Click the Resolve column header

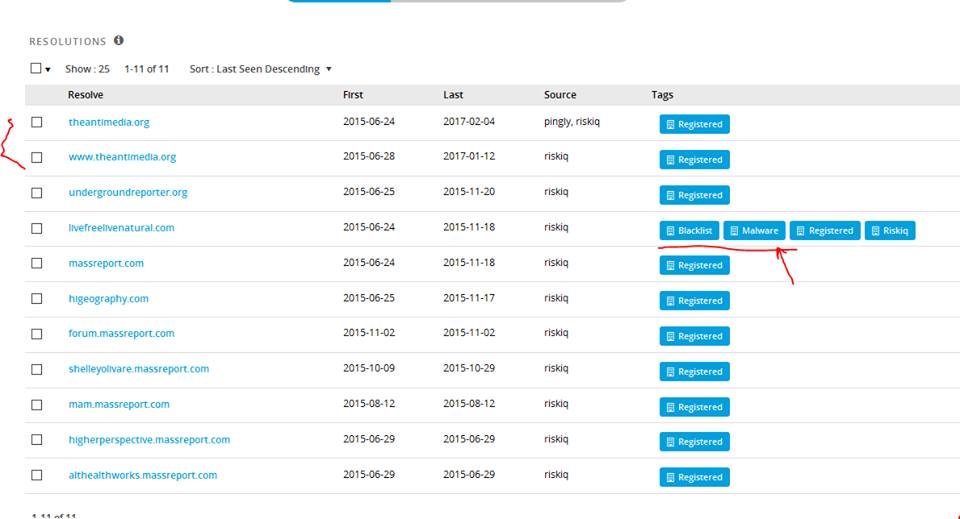point(85,95)
